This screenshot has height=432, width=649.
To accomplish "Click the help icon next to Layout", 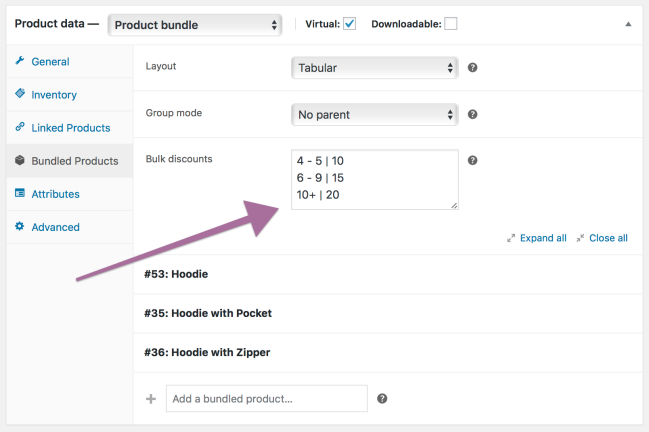I will pos(472,68).
